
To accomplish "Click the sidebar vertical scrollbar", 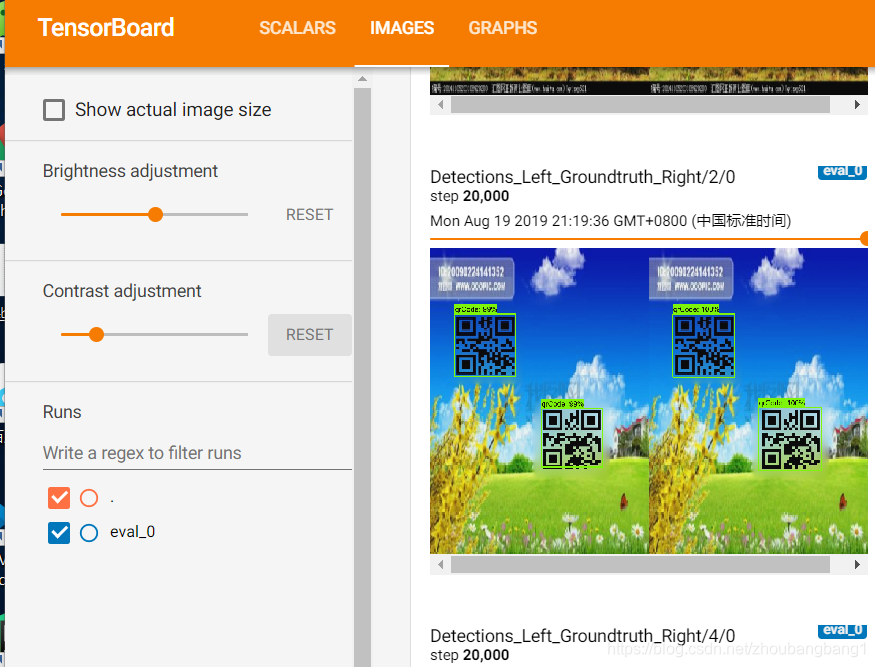I will click(363, 377).
